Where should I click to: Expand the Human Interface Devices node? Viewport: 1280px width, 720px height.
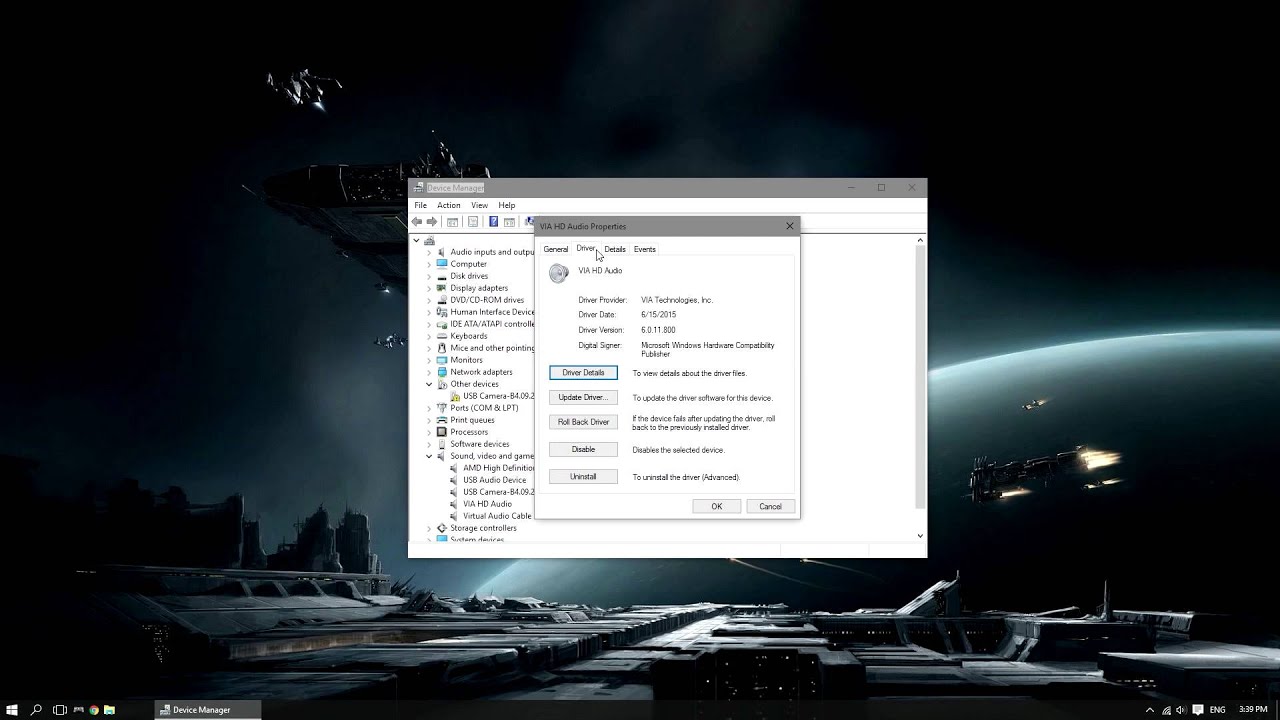pos(429,312)
